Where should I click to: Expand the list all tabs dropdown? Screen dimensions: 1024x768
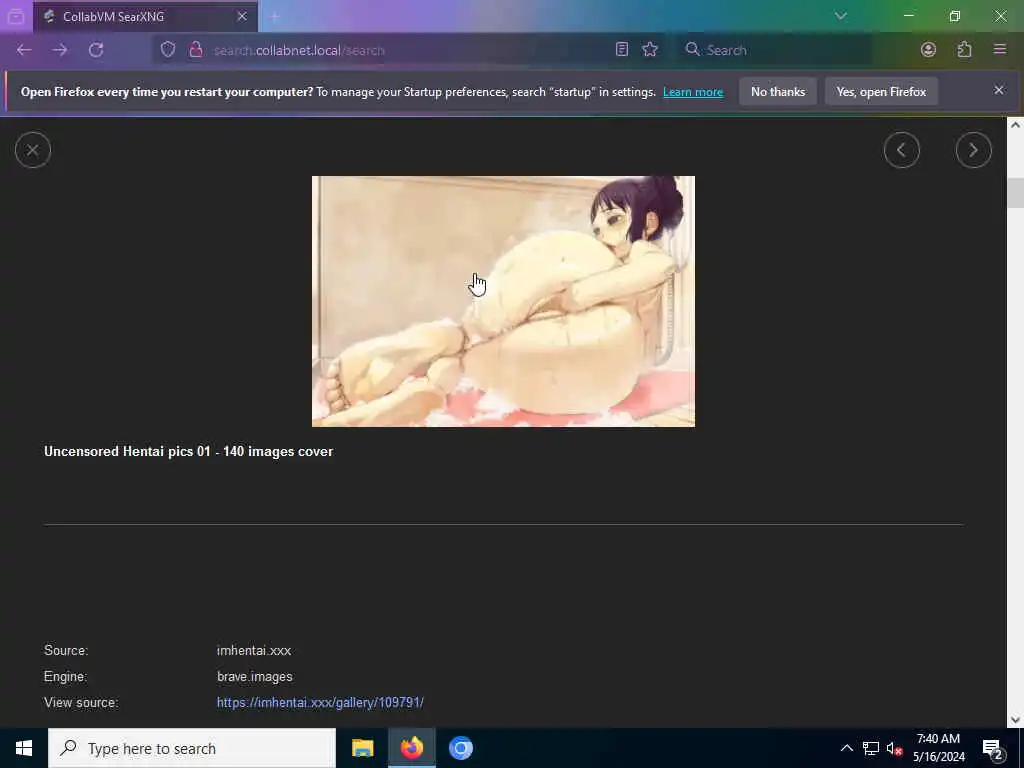[840, 16]
